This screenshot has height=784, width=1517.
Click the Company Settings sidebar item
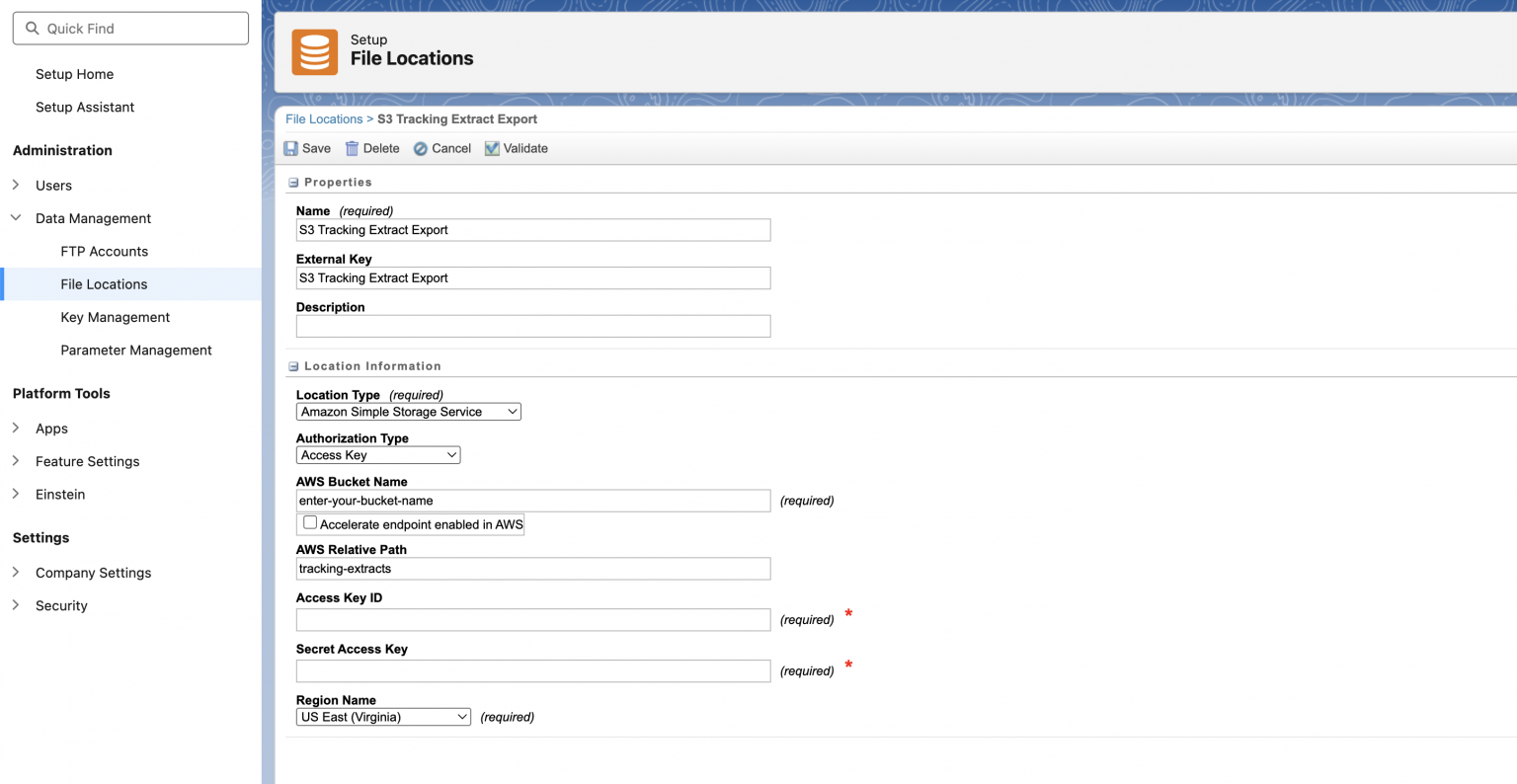click(x=93, y=573)
